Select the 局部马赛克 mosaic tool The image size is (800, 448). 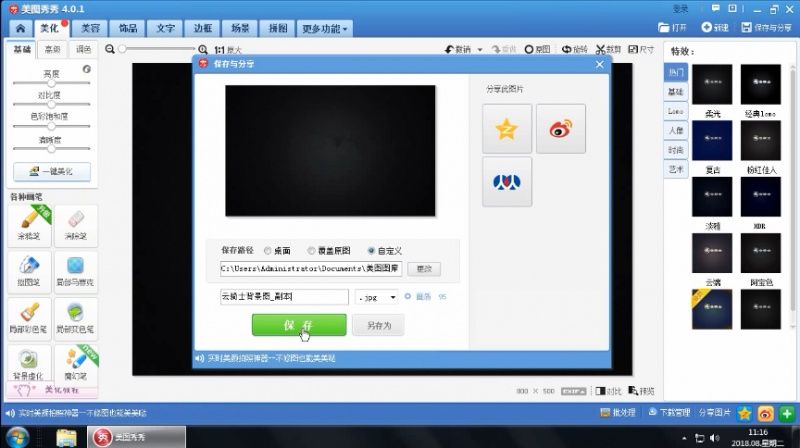pyautogui.click(x=76, y=271)
